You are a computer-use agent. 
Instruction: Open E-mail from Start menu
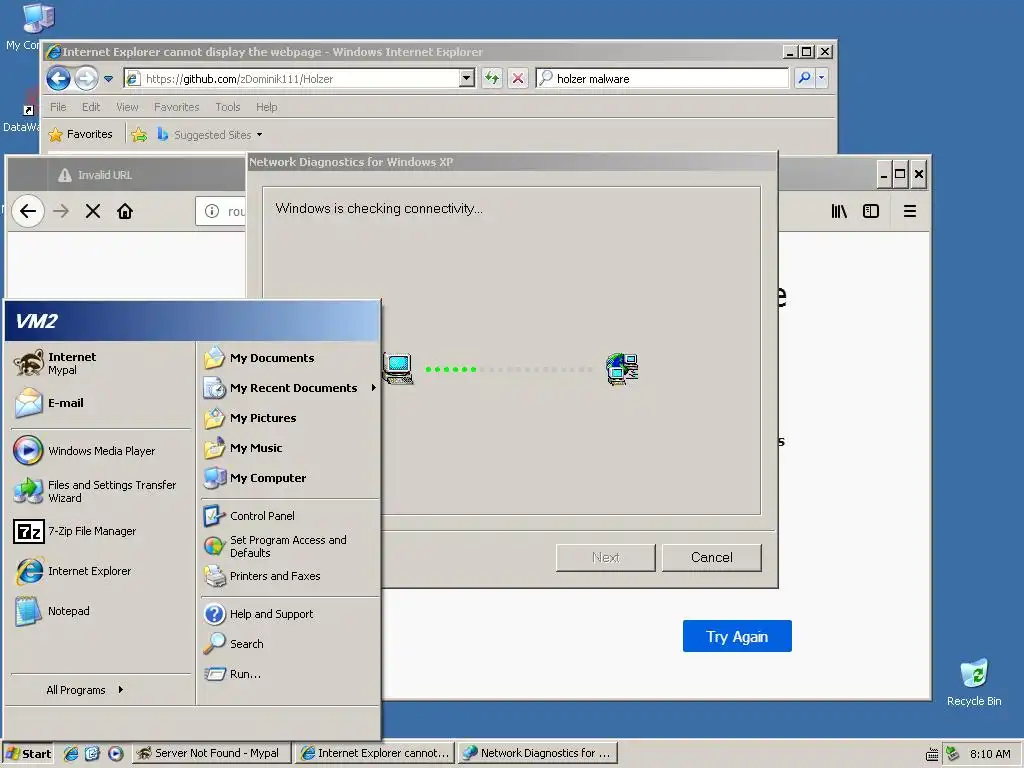coord(101,403)
